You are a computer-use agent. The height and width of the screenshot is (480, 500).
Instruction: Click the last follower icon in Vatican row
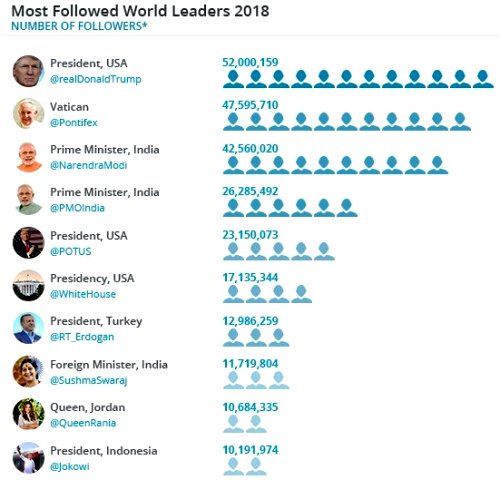pyautogui.click(x=460, y=122)
